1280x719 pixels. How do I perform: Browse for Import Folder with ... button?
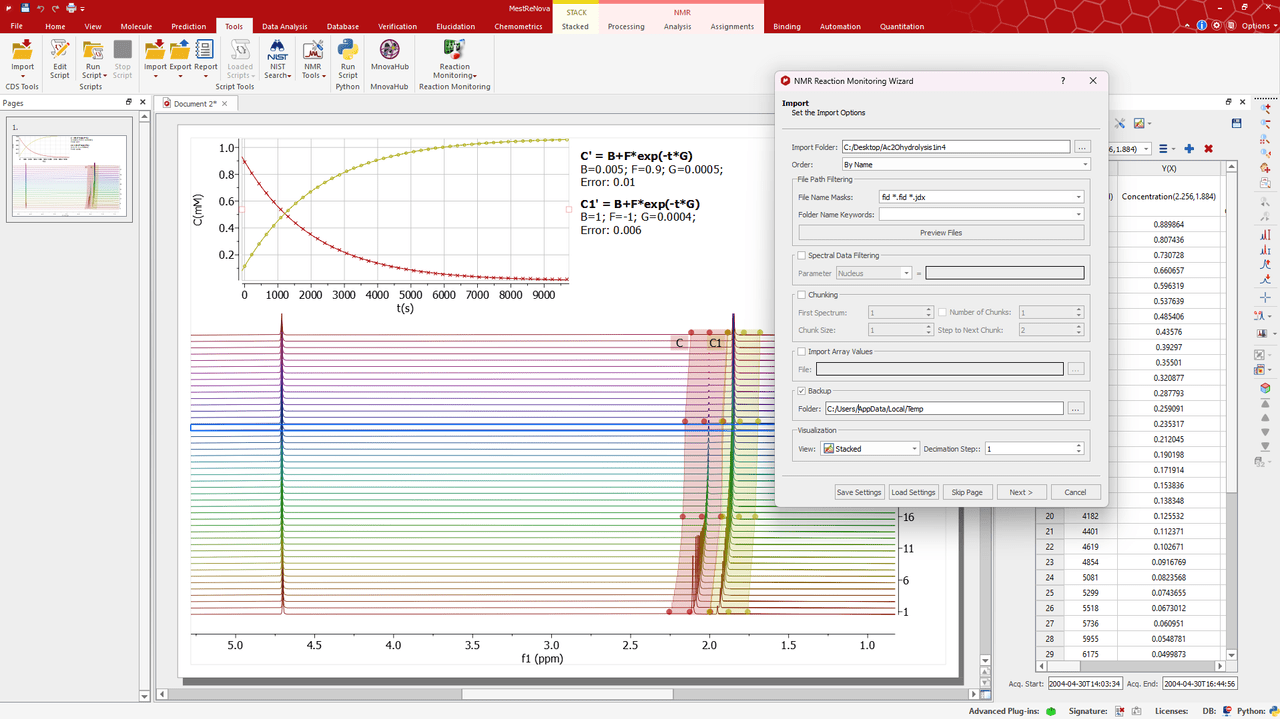1081,147
